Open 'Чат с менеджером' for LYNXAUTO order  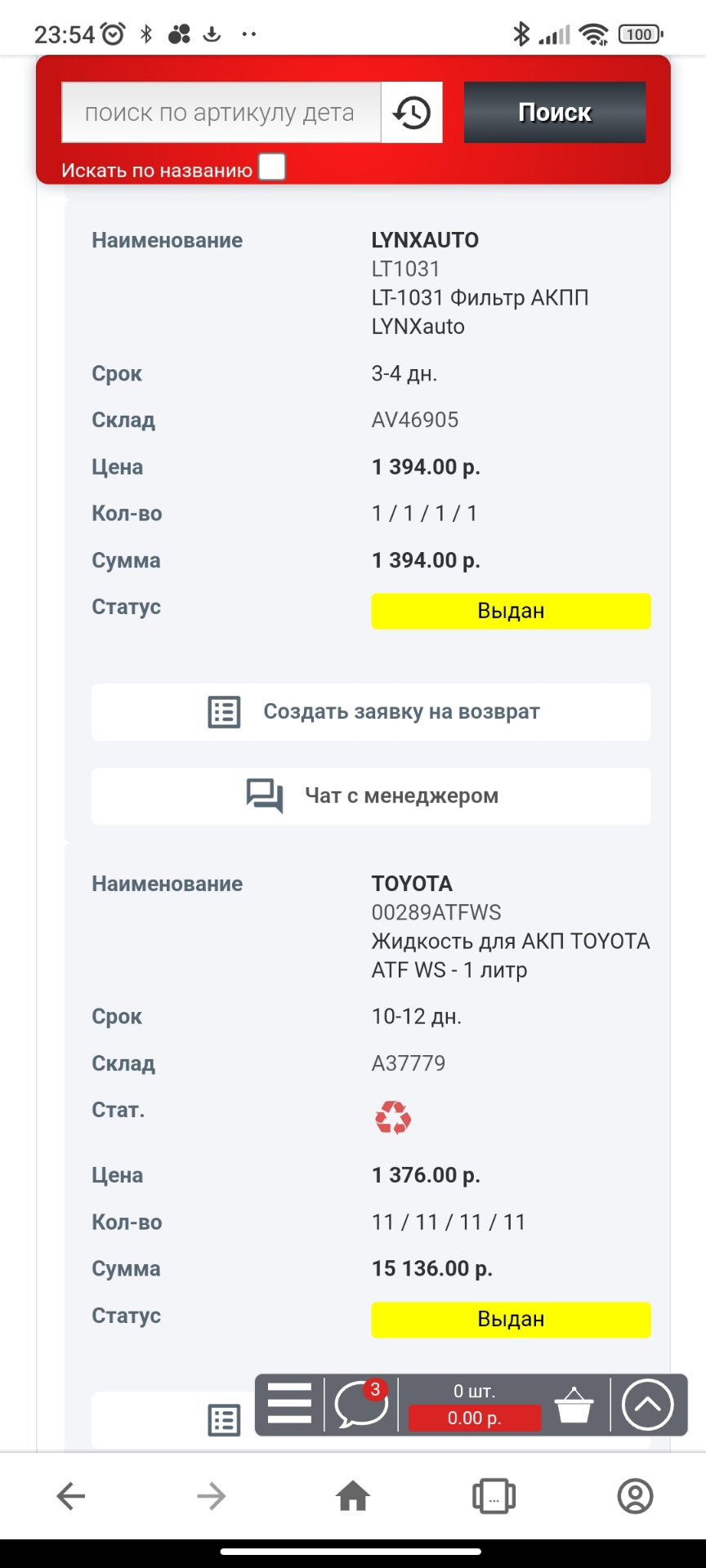point(371,796)
